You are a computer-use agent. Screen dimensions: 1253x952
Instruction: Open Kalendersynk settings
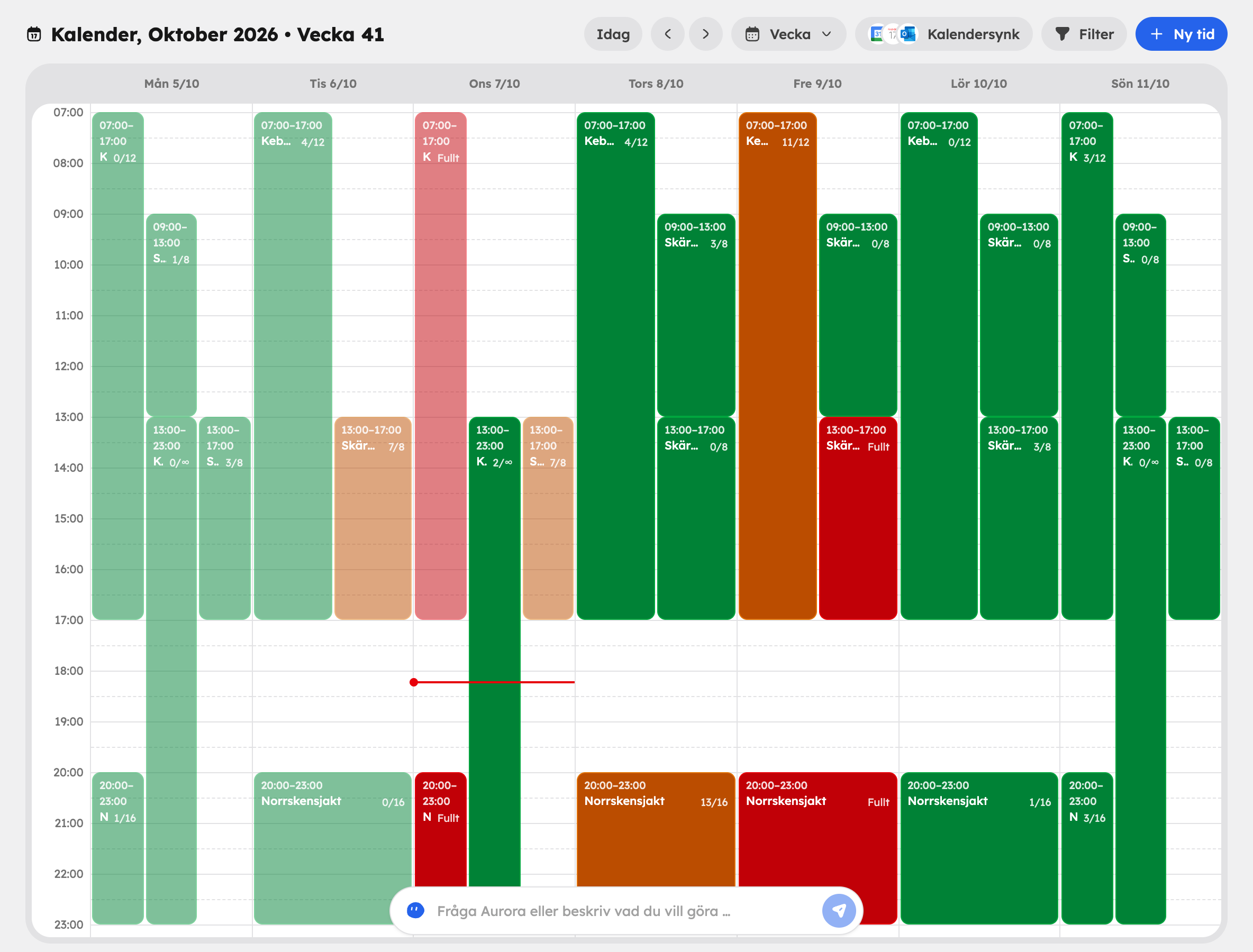(x=943, y=34)
